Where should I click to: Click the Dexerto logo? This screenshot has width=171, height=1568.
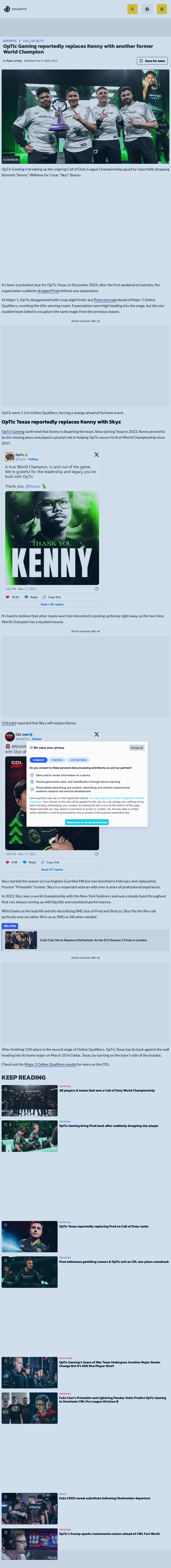[x=15, y=9]
